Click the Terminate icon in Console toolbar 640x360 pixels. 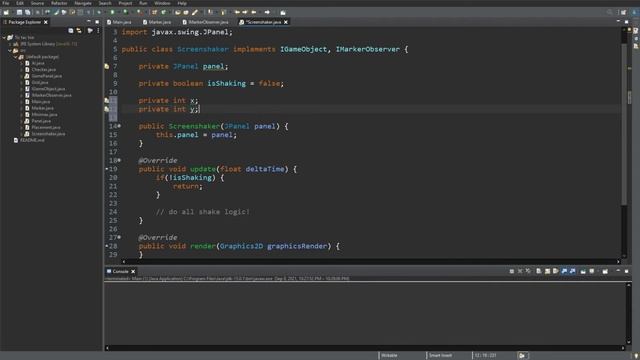point(511,271)
